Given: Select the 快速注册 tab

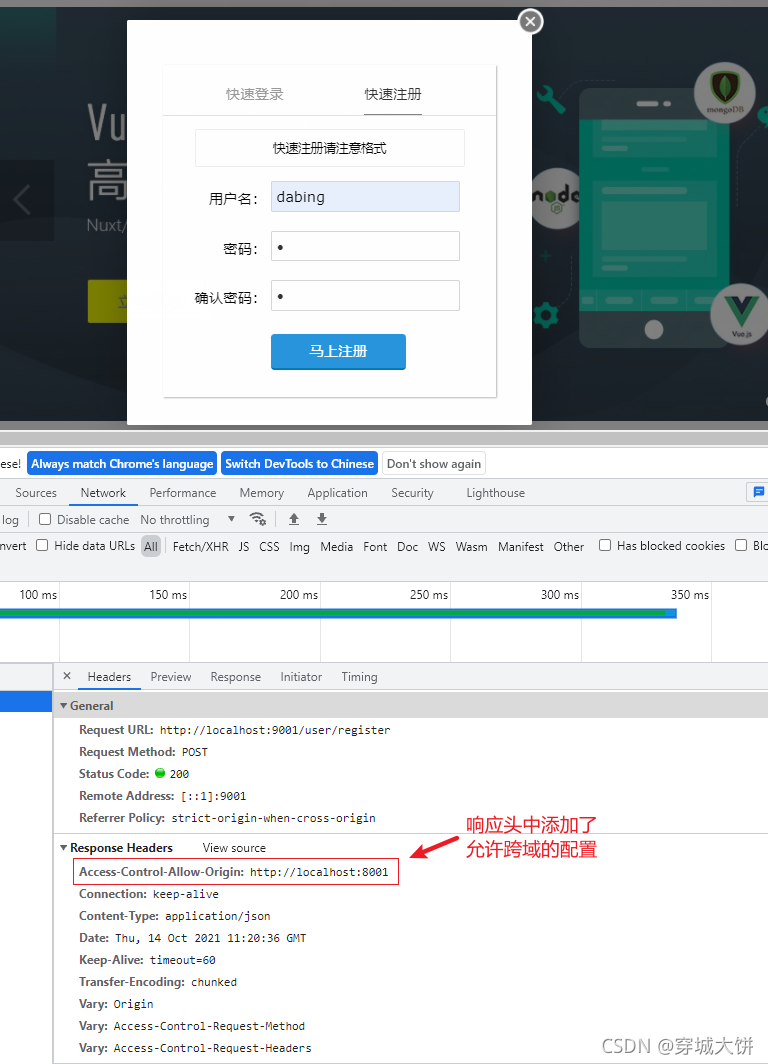Looking at the screenshot, I should (x=393, y=94).
